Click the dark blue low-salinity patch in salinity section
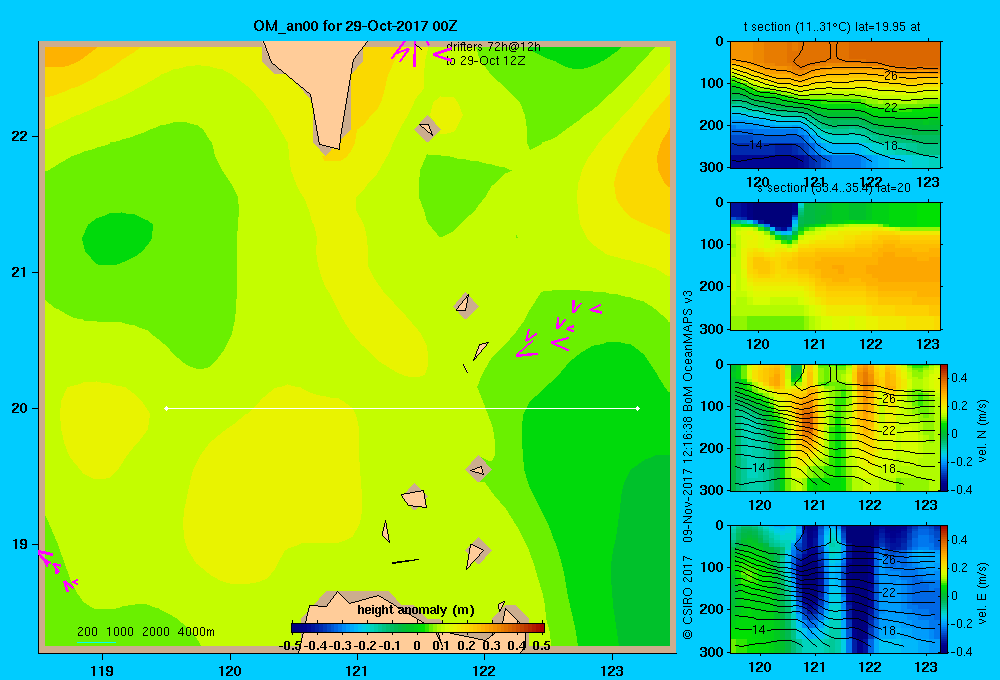Image resolution: width=1000 pixels, height=680 pixels. 765,216
